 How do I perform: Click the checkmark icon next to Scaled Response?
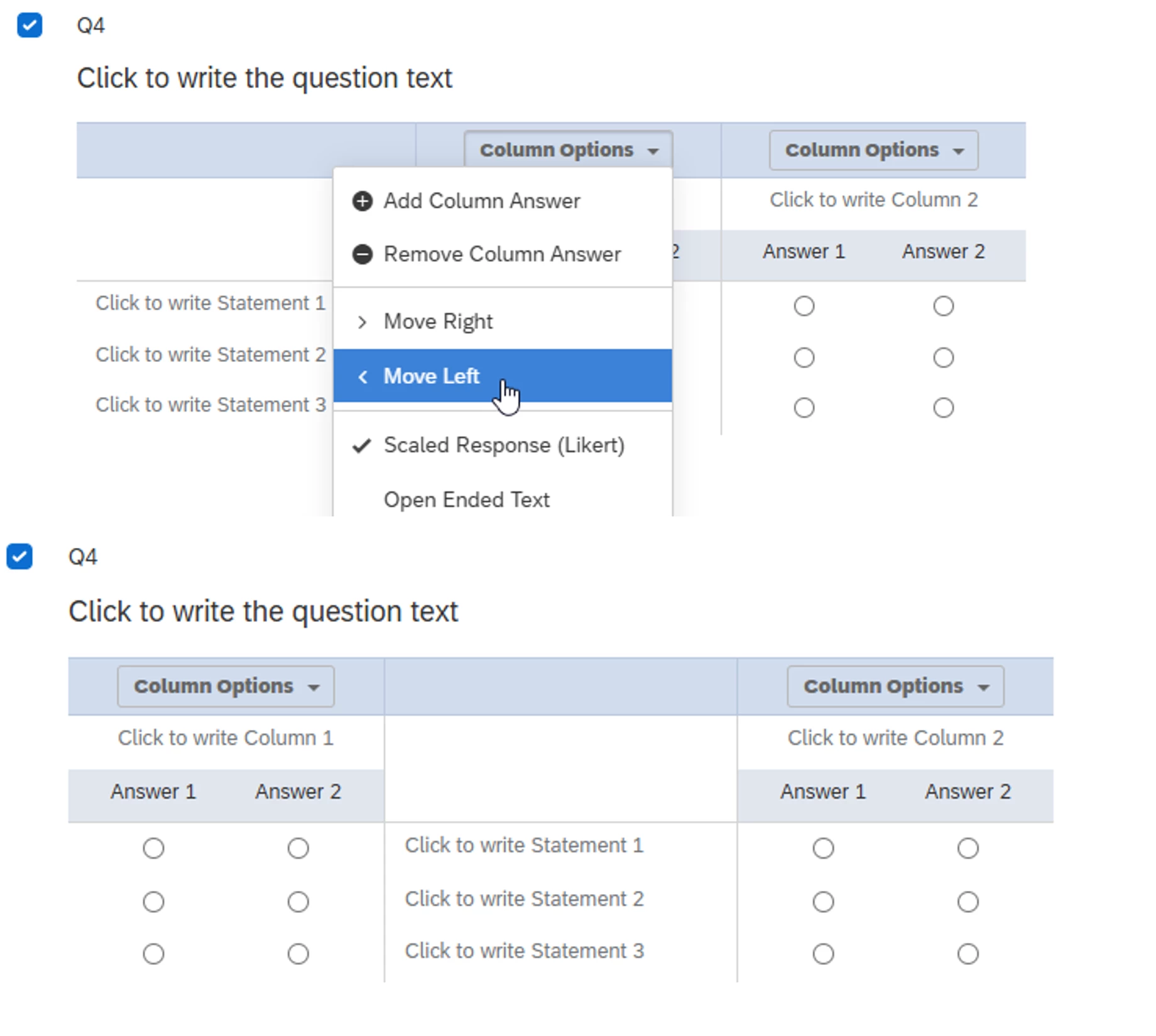click(361, 445)
